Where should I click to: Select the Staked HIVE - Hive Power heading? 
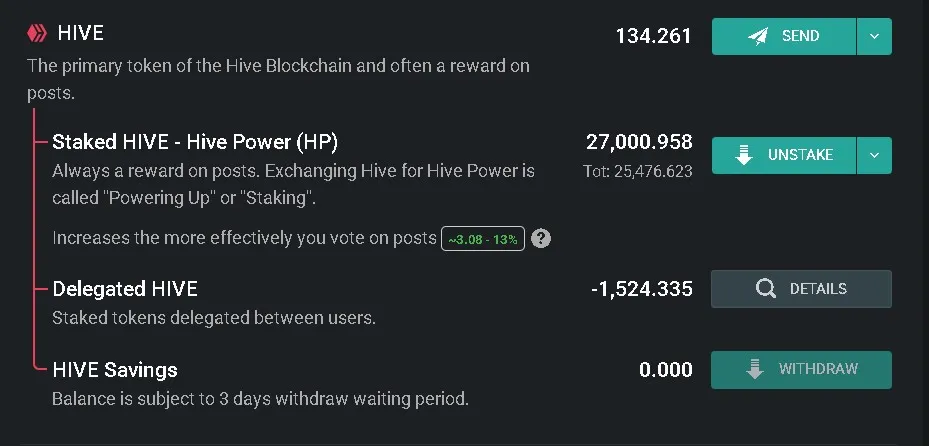[196, 142]
